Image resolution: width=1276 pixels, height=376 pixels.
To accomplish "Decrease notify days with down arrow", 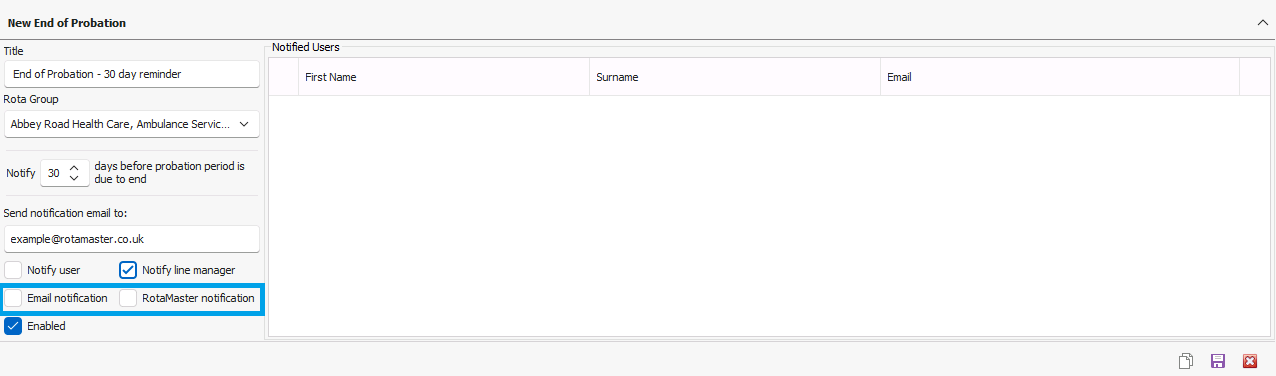I will pos(73,178).
